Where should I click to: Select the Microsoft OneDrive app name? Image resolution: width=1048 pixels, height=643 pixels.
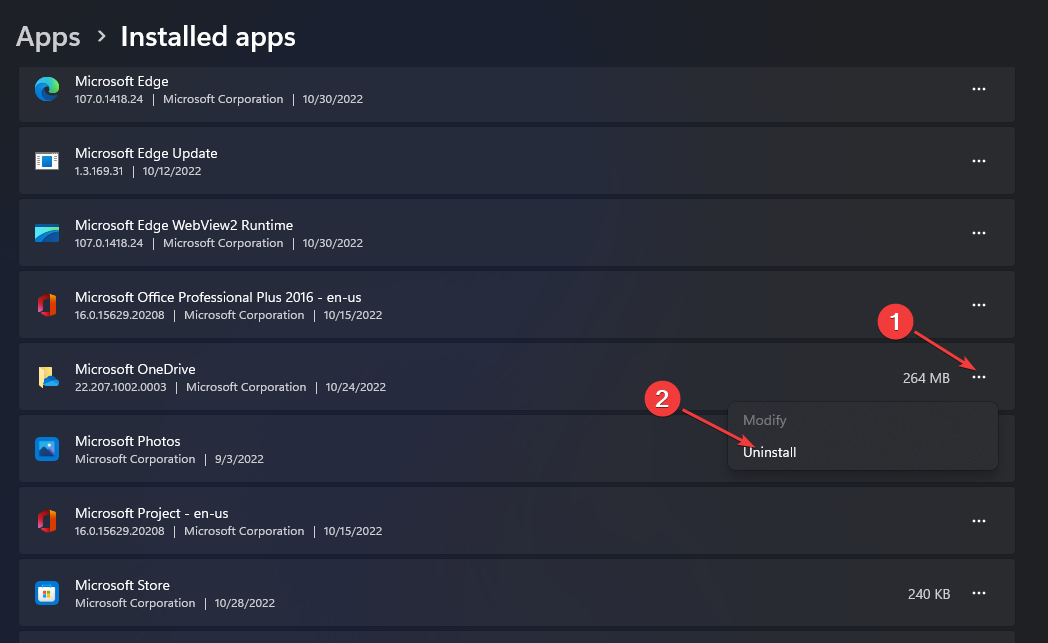(x=135, y=370)
